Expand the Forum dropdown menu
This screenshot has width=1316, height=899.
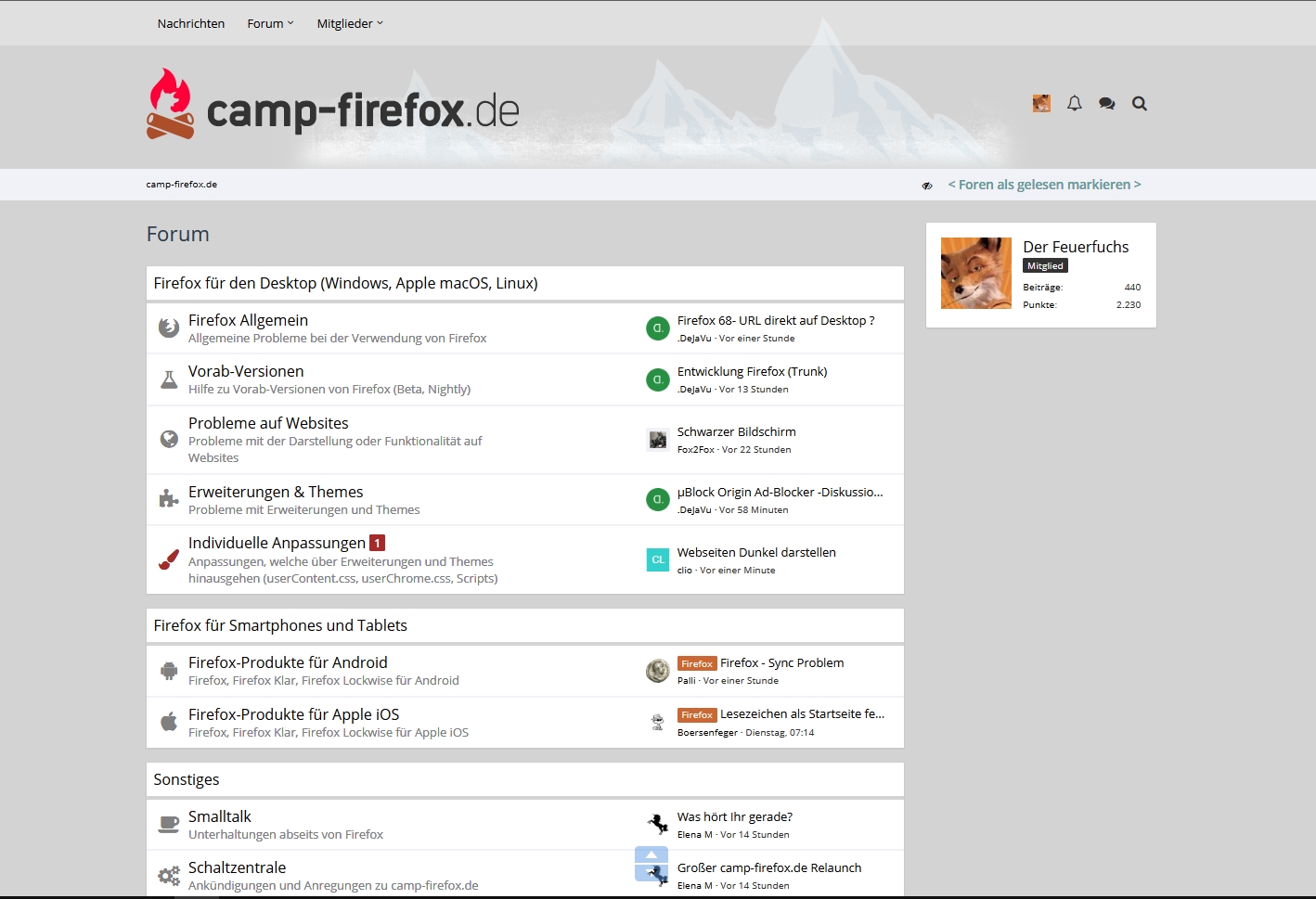(x=270, y=23)
